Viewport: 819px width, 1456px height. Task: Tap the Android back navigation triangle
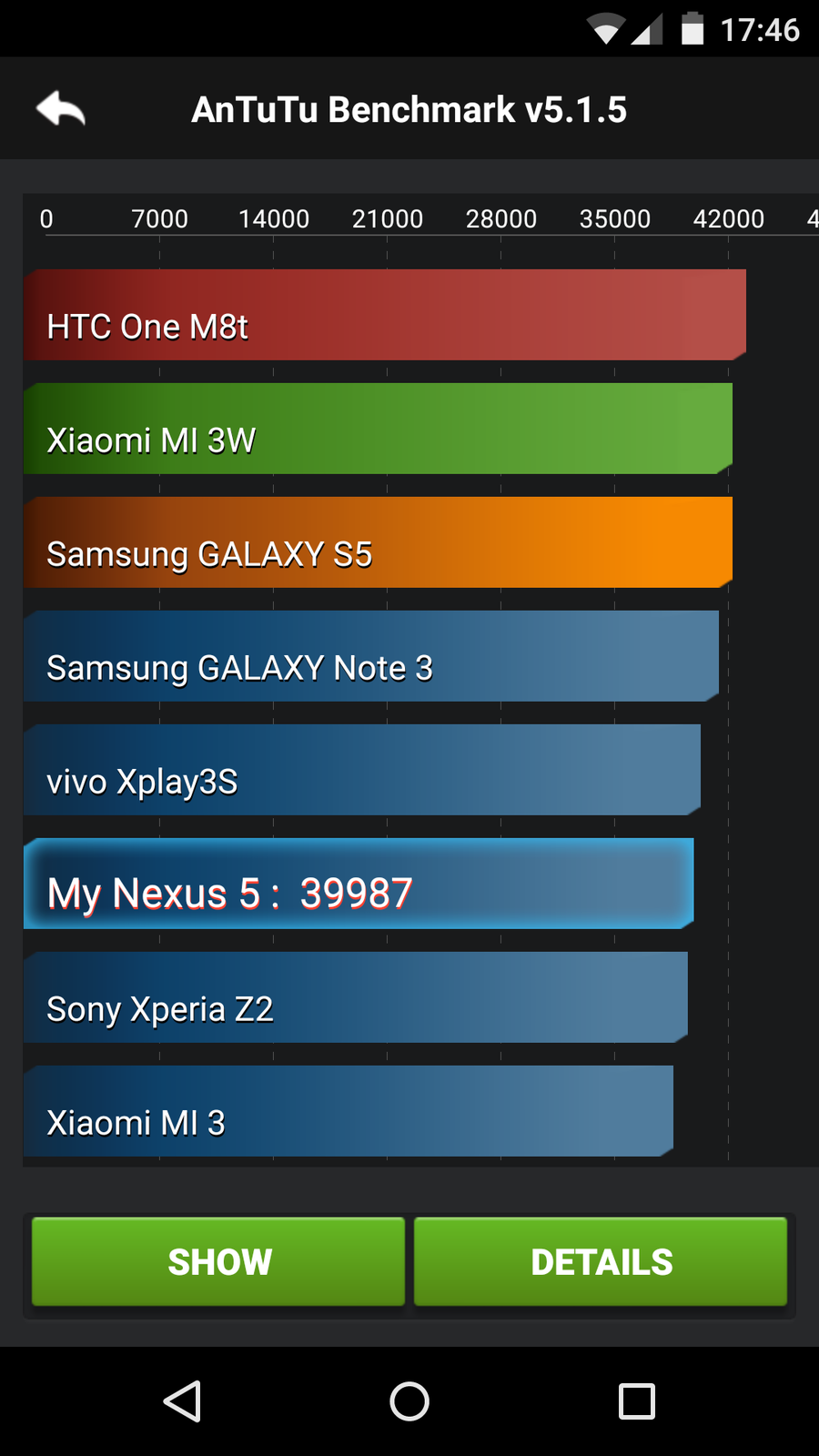pos(182,1400)
